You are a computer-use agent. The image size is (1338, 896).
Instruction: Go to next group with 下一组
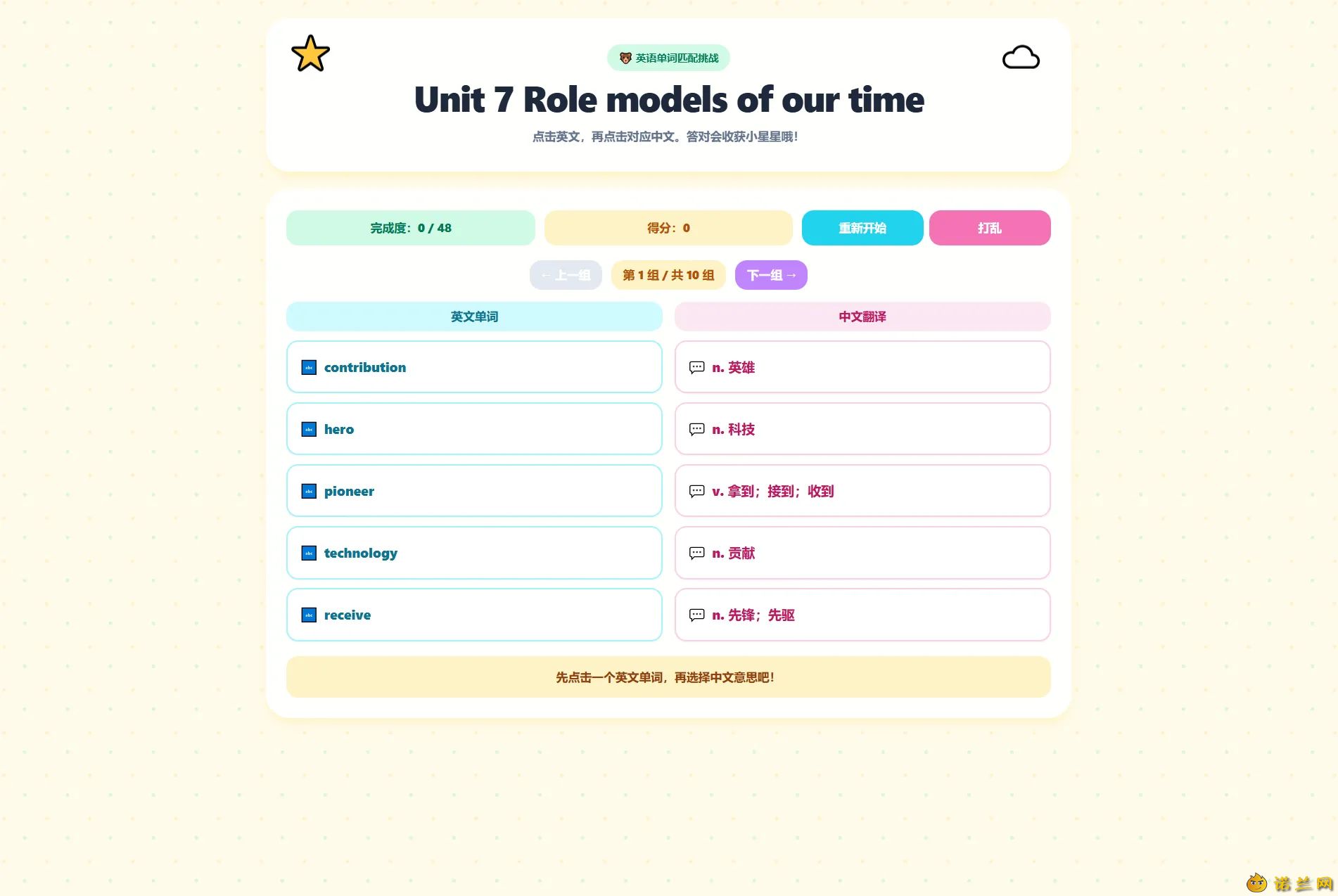771,275
